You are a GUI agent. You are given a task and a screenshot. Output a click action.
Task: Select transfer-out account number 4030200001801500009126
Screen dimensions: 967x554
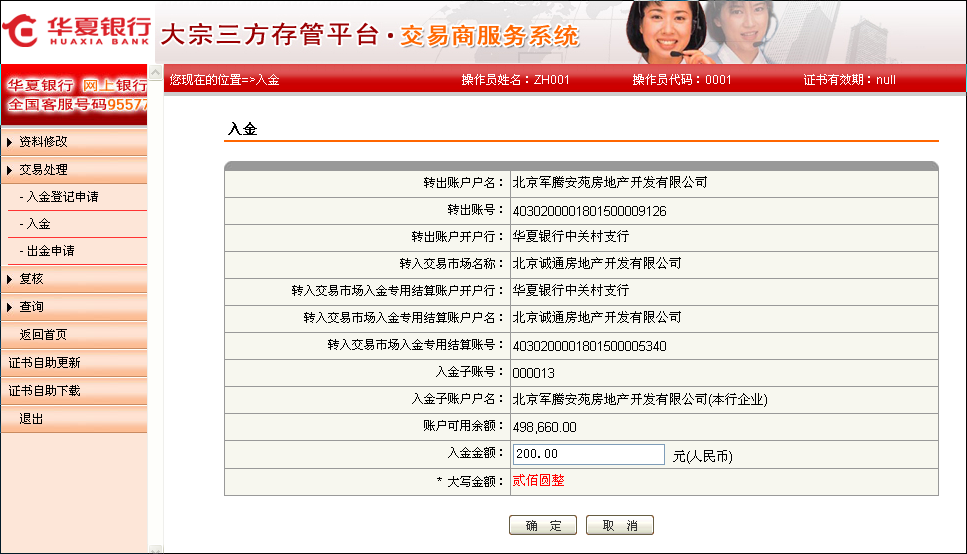(x=590, y=211)
